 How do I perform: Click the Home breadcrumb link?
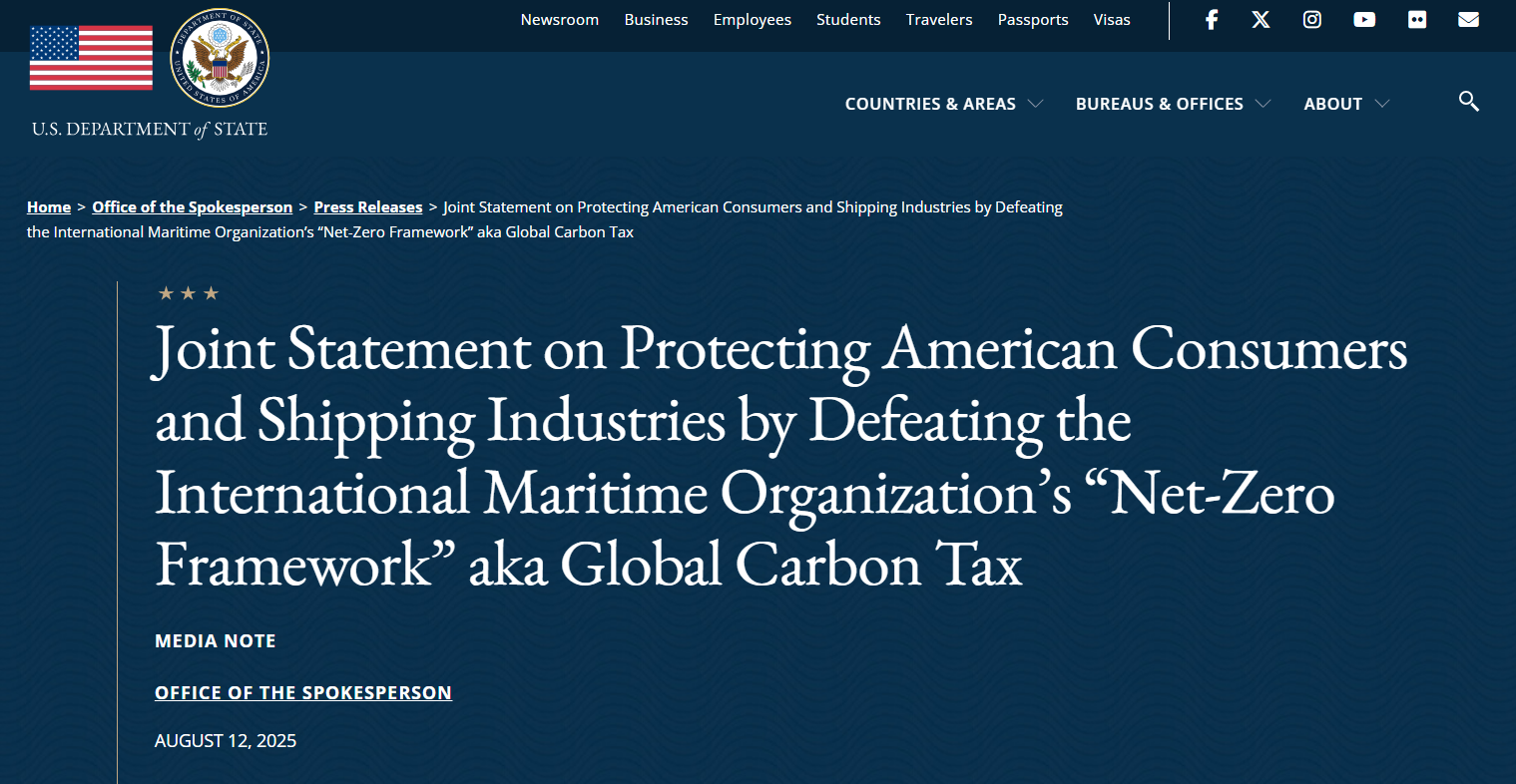point(49,207)
